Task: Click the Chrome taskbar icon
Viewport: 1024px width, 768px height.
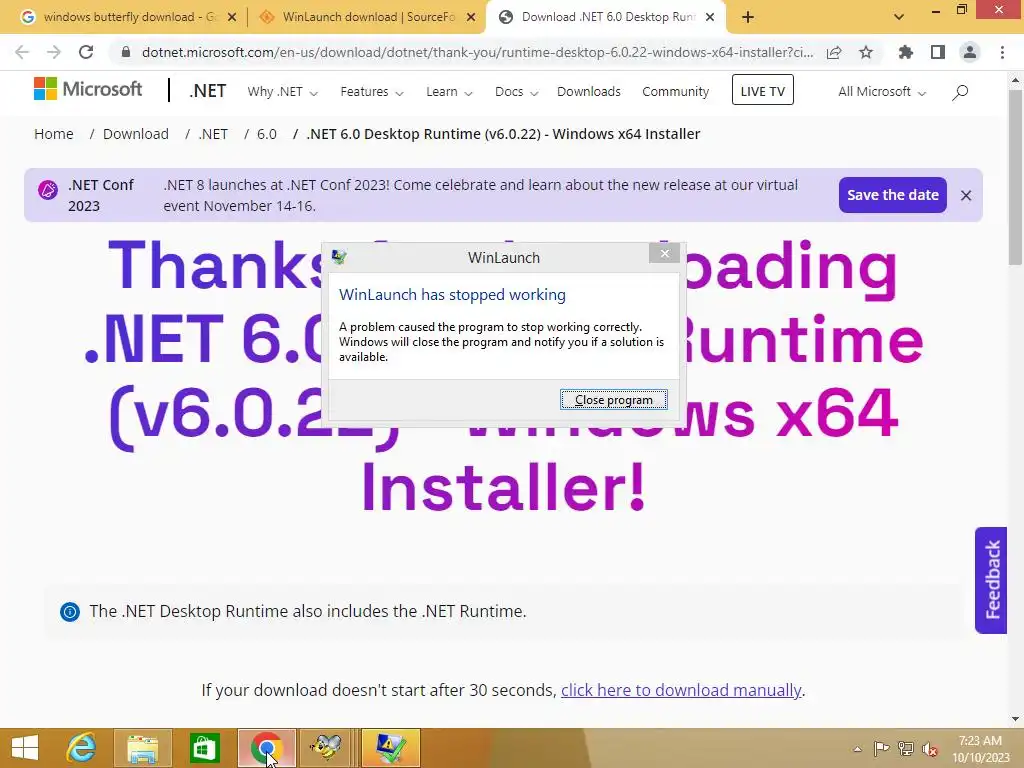Action: [x=266, y=748]
